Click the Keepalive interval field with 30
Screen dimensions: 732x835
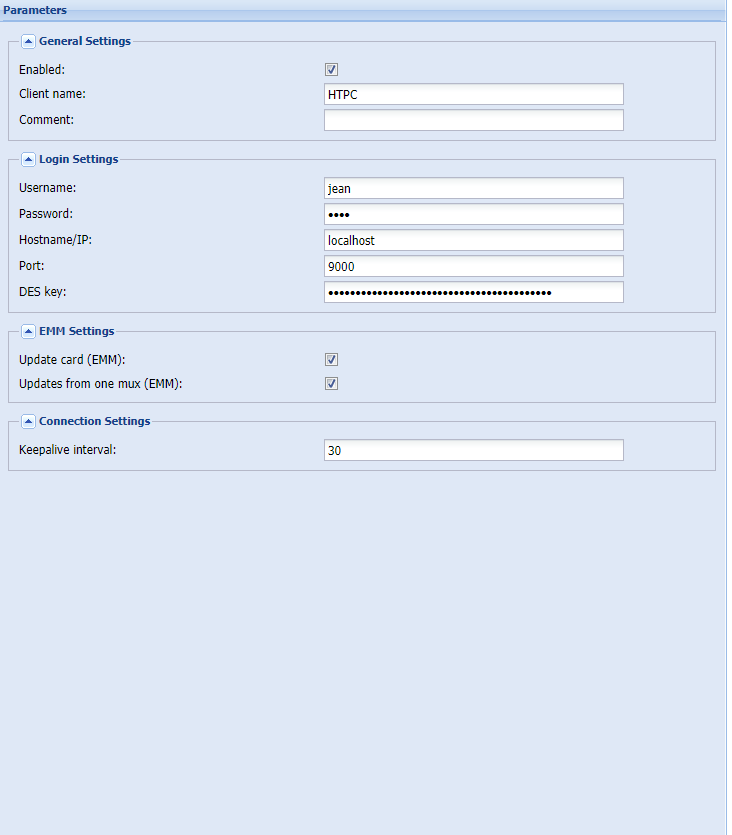(x=473, y=450)
